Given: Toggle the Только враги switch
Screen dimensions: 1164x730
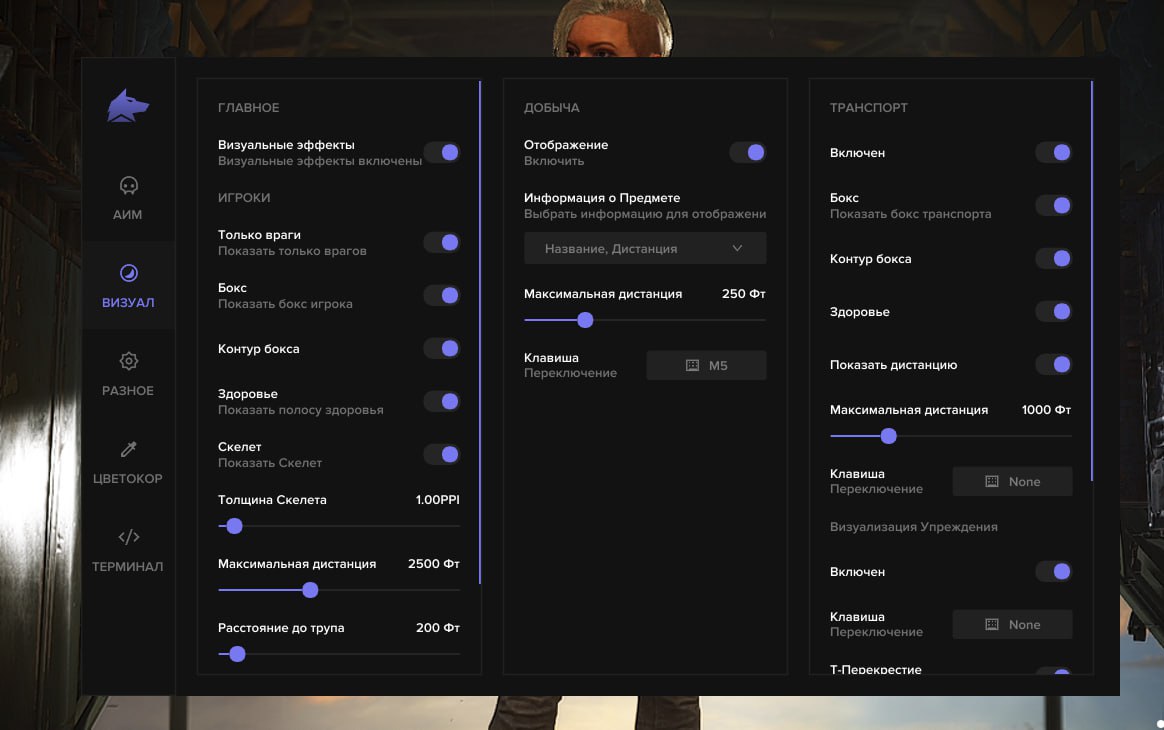Looking at the screenshot, I should [x=441, y=242].
